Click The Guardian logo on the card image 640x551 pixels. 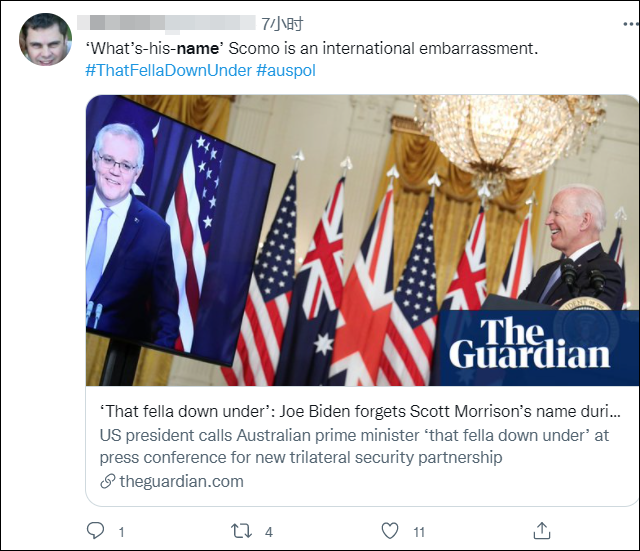[529, 344]
